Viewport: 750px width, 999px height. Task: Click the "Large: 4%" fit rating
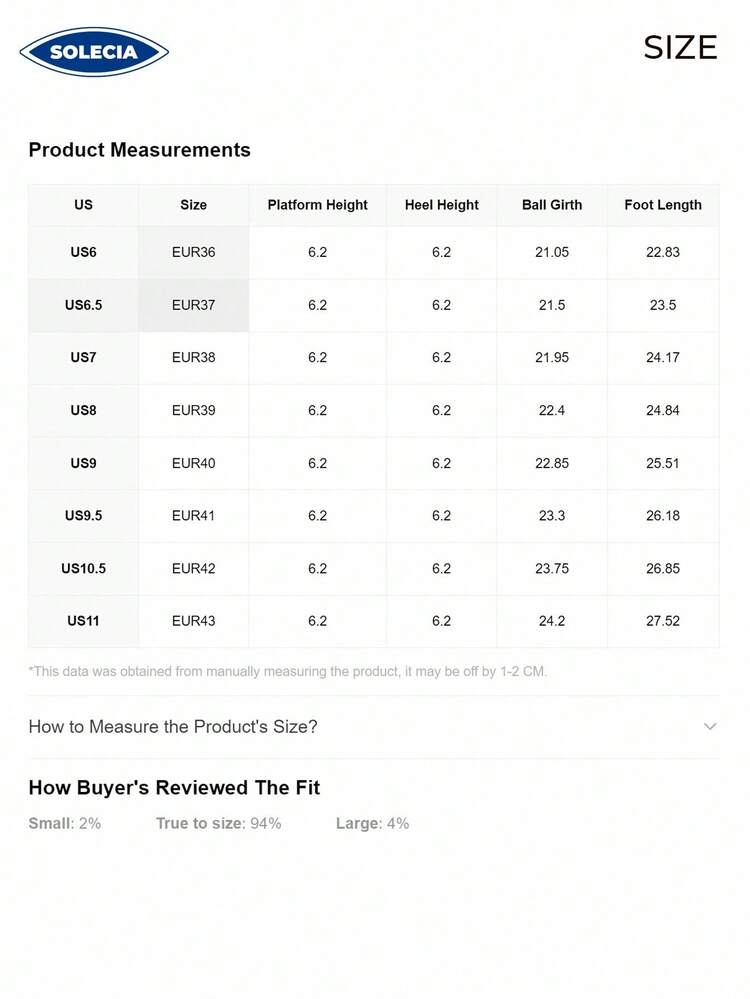(372, 824)
